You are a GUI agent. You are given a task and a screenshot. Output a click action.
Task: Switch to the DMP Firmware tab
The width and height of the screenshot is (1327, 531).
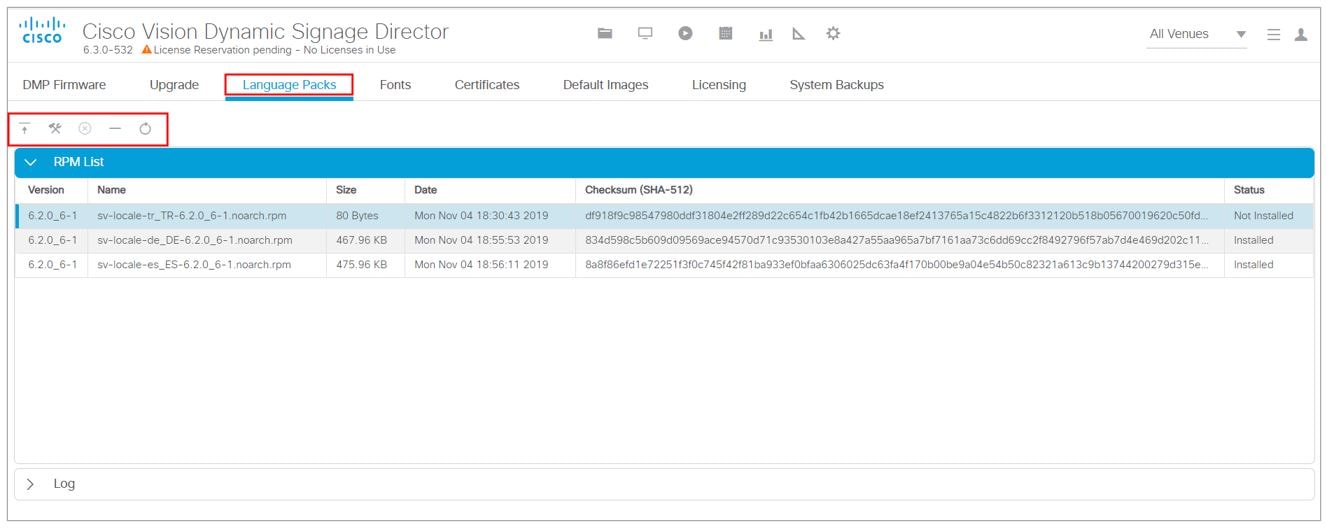coord(64,85)
